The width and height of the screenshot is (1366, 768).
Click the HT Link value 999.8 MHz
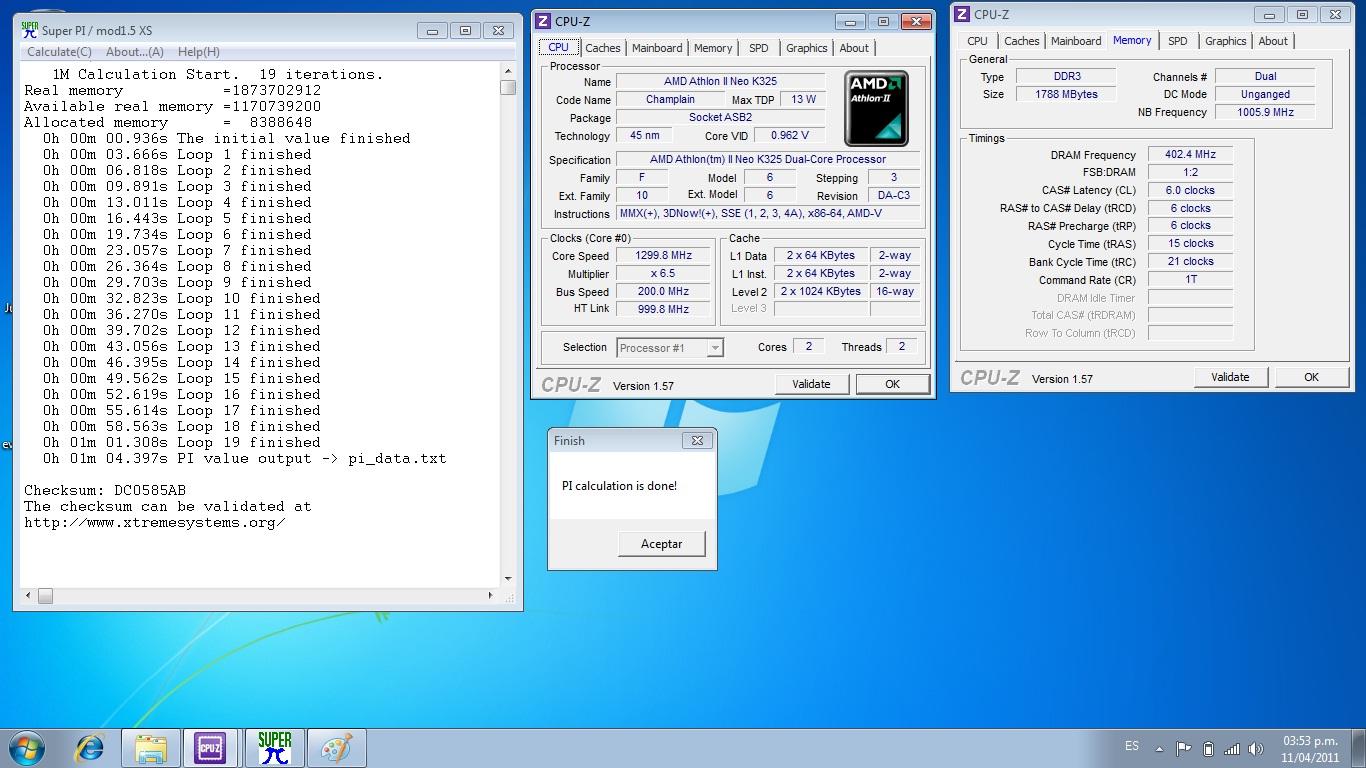(x=663, y=309)
